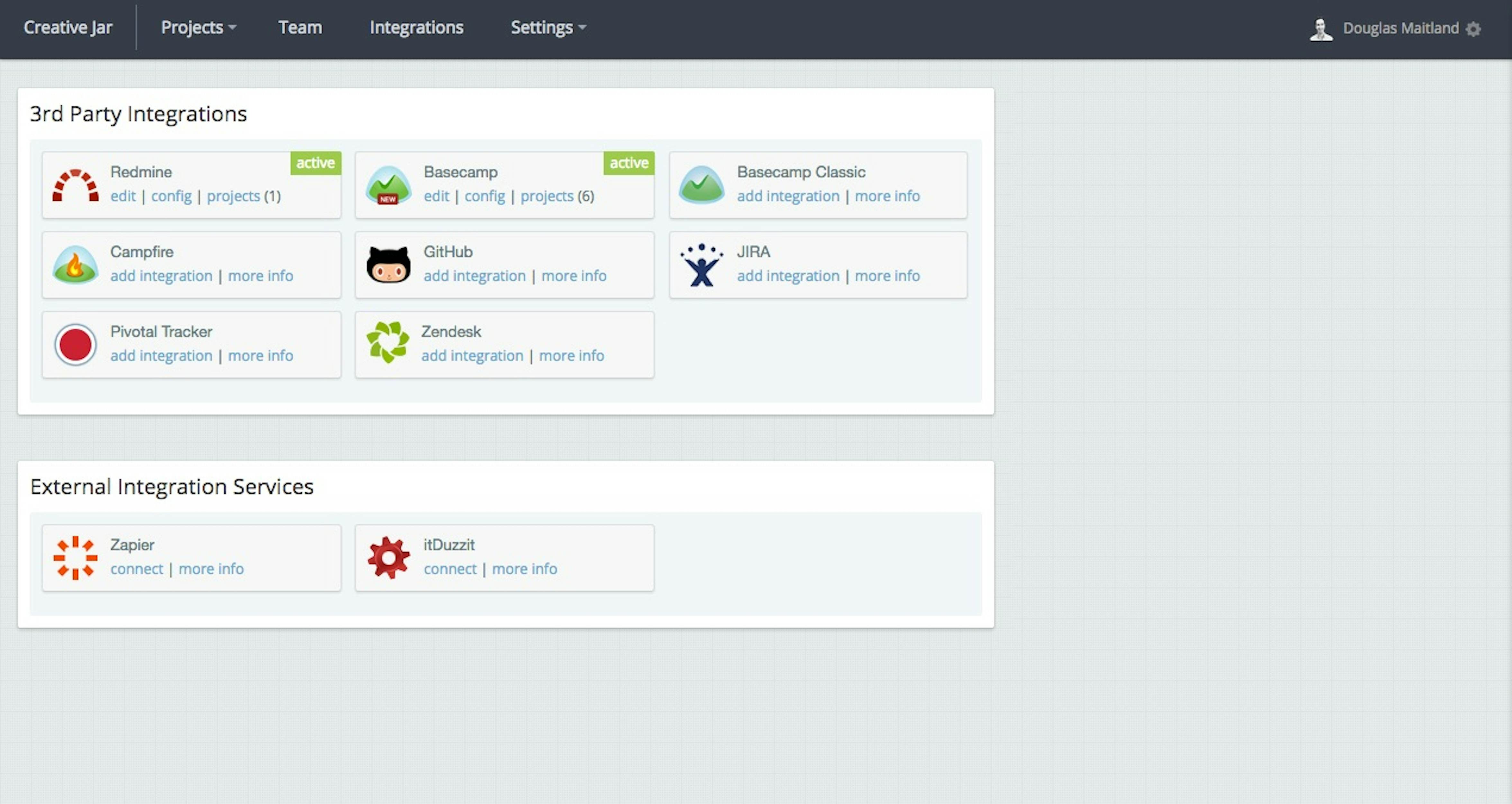Click the Pivotal Tracker red circle icon
The width and height of the screenshot is (1512, 804).
coord(75,345)
